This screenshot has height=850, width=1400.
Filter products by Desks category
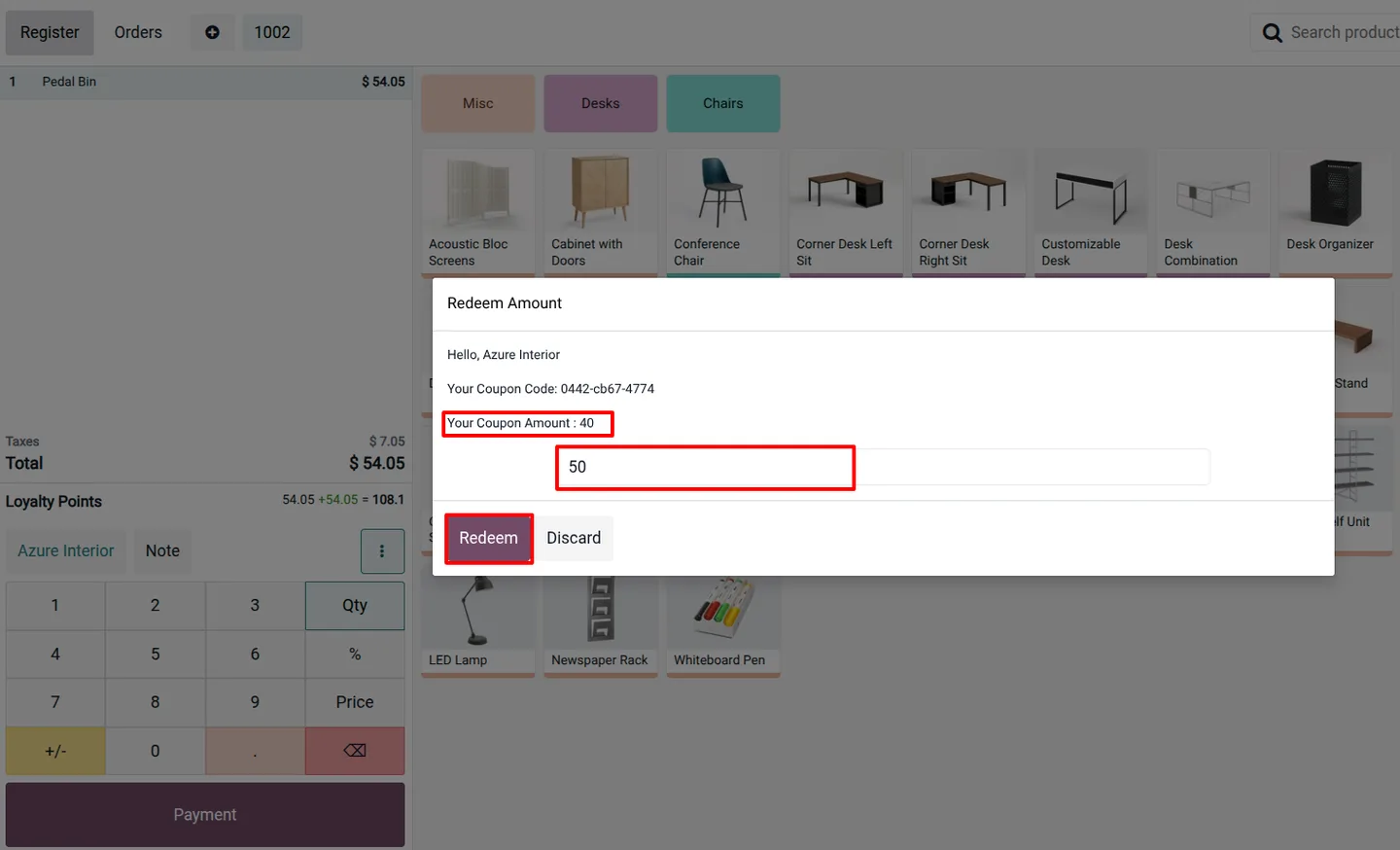tap(600, 103)
